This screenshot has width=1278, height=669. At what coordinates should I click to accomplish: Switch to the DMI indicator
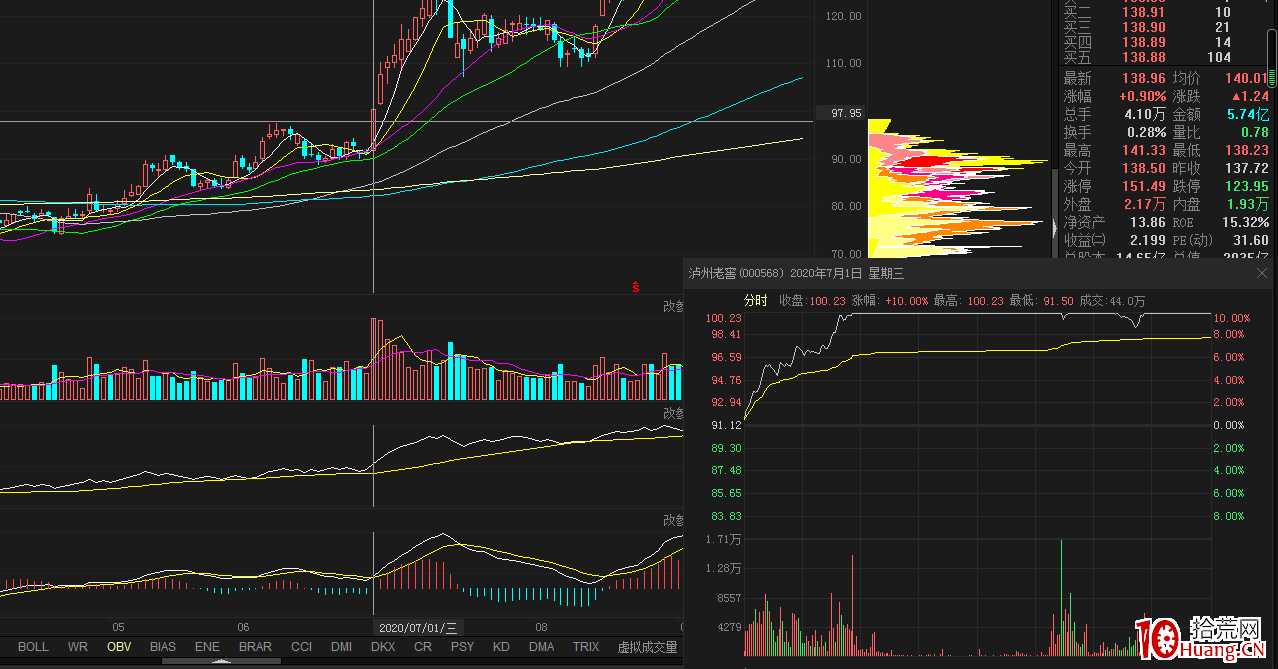pos(342,647)
